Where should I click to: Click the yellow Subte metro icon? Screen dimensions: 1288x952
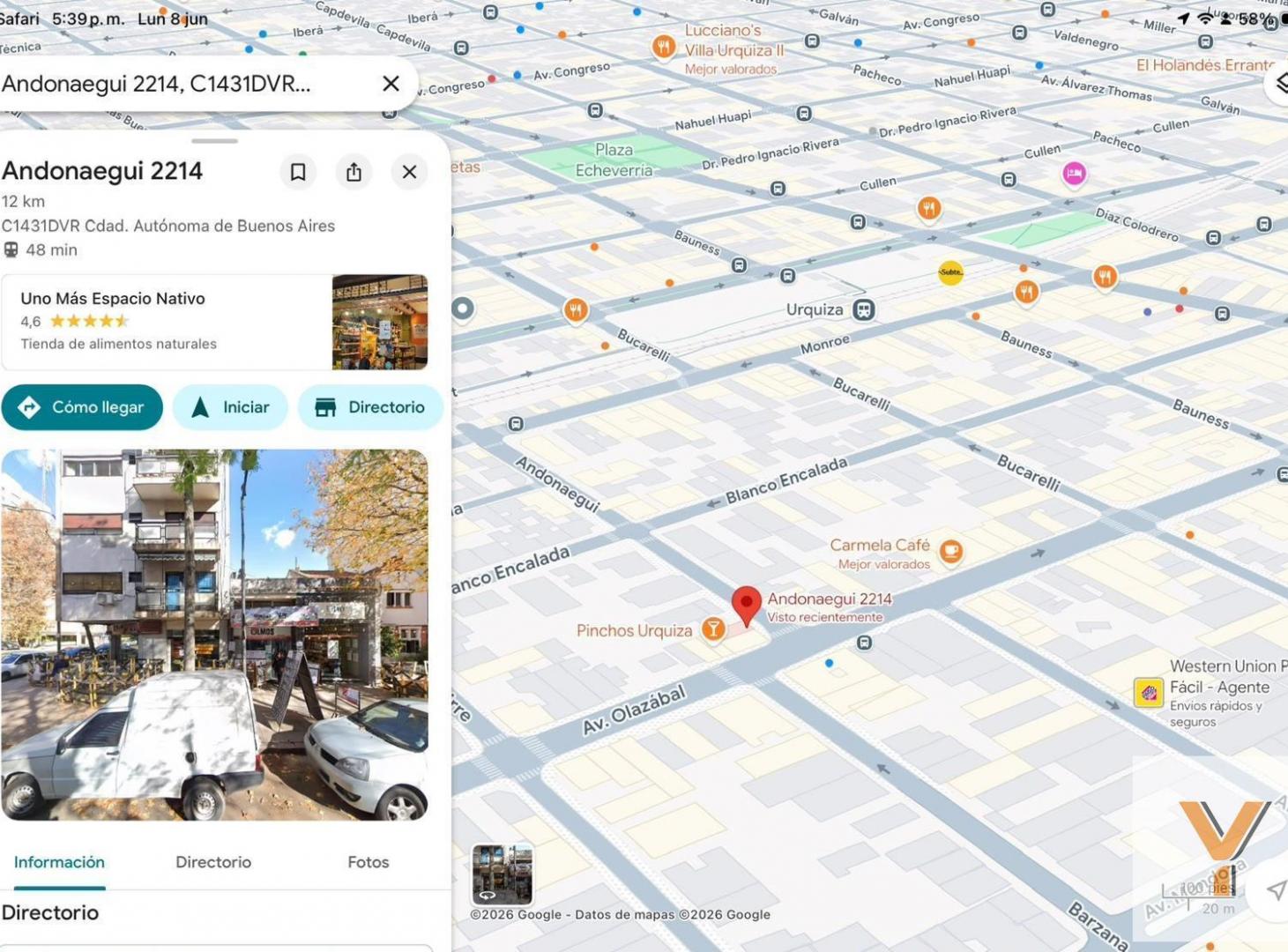[950, 272]
